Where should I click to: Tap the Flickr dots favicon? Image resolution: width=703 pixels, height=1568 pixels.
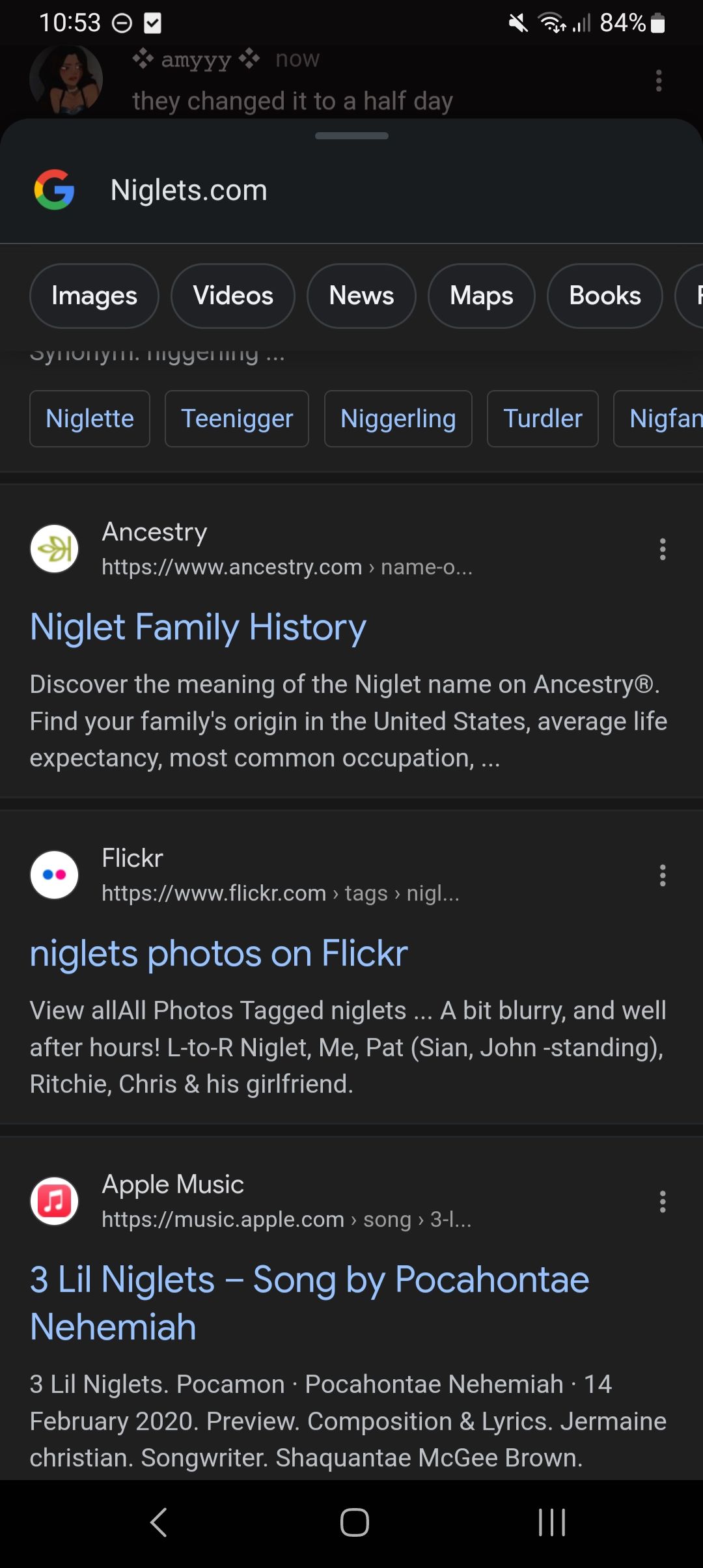[55, 875]
